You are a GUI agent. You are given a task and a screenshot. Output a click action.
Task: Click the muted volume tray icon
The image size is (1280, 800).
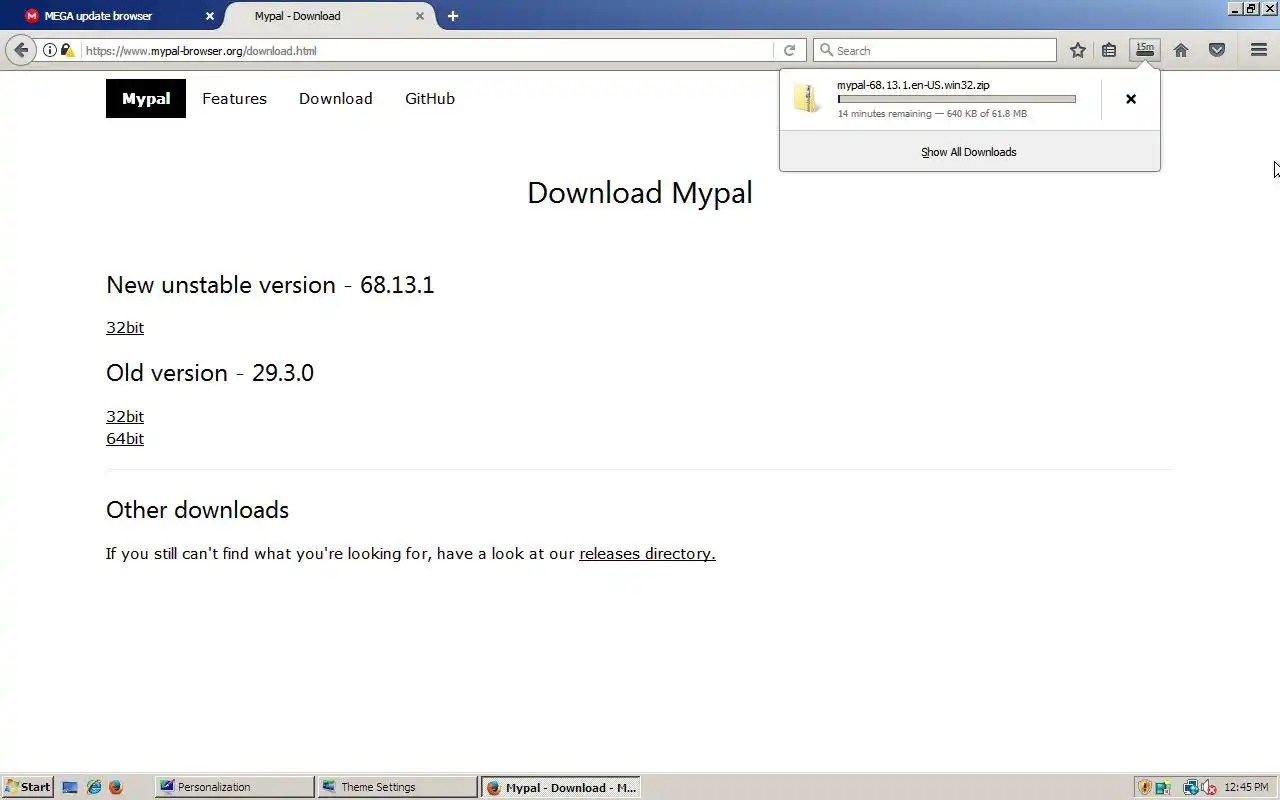click(x=1208, y=787)
